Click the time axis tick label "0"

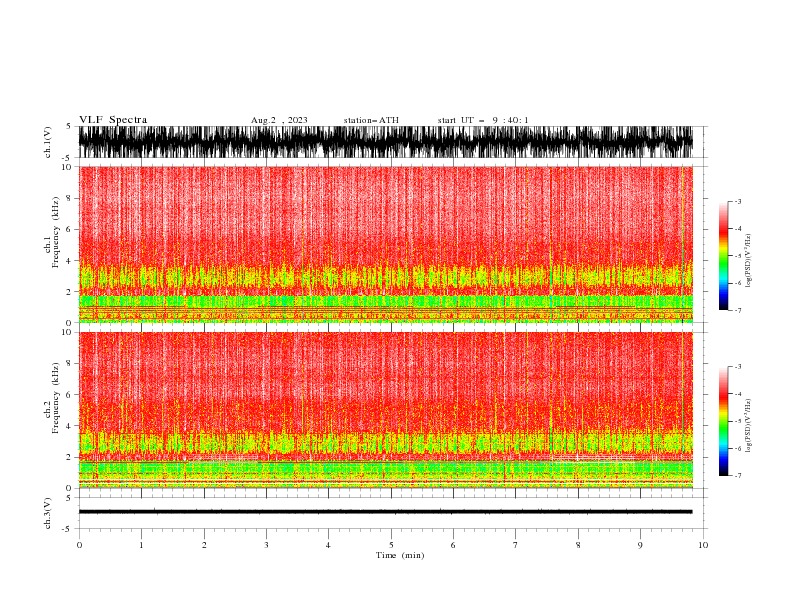[79, 545]
